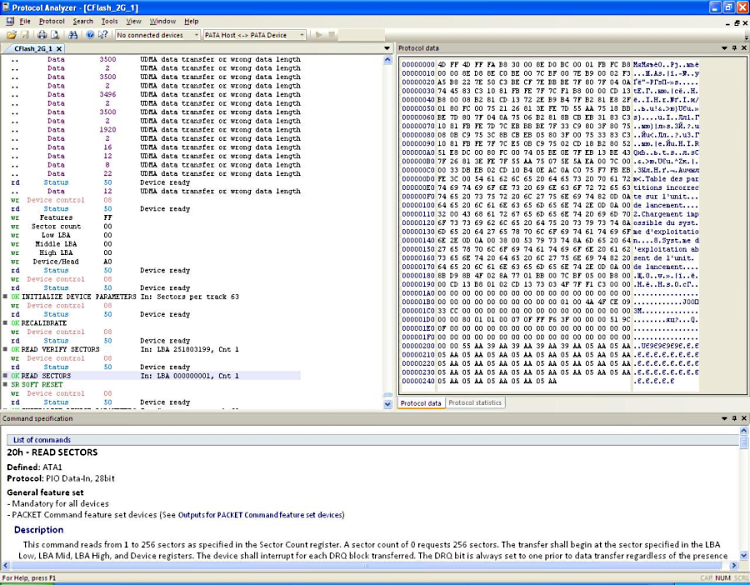Collapse the RECALIBRATE command node

5,323
